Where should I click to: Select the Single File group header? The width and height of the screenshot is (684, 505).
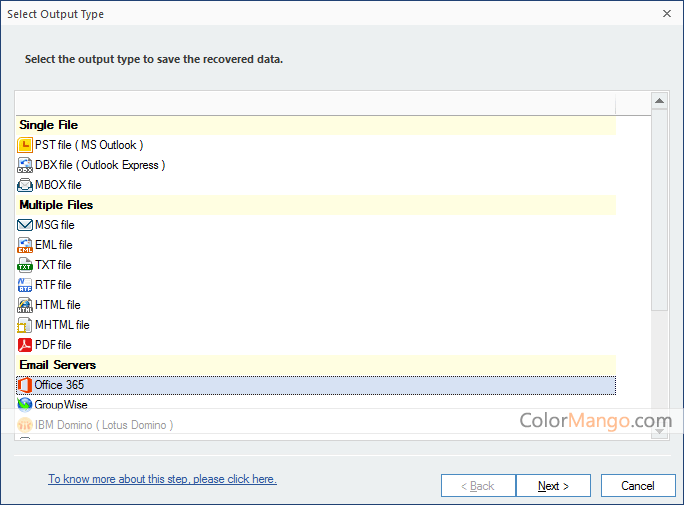(48, 125)
